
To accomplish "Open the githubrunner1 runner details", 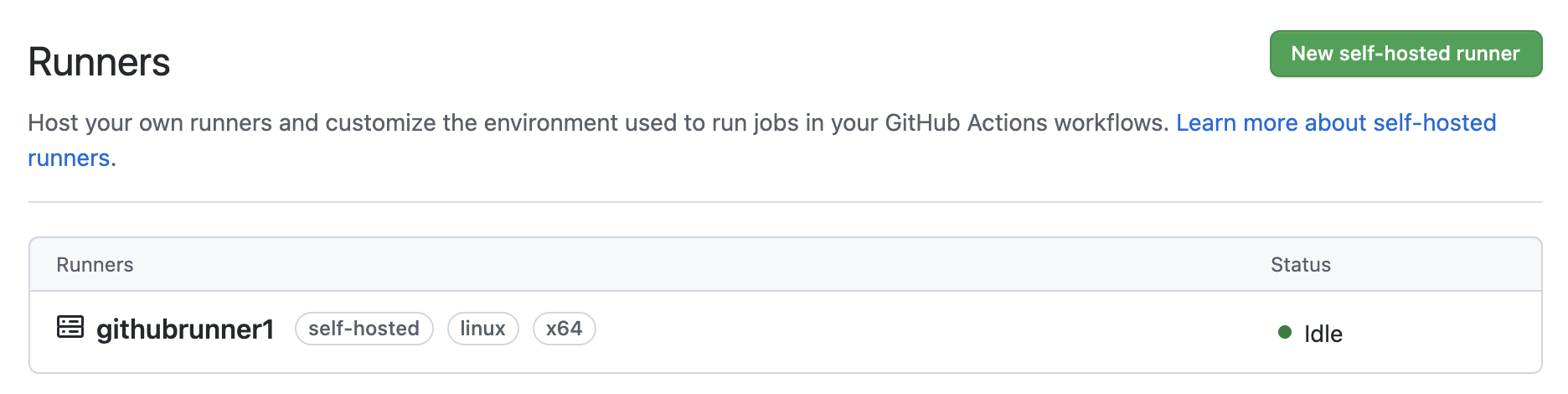I will [x=185, y=329].
